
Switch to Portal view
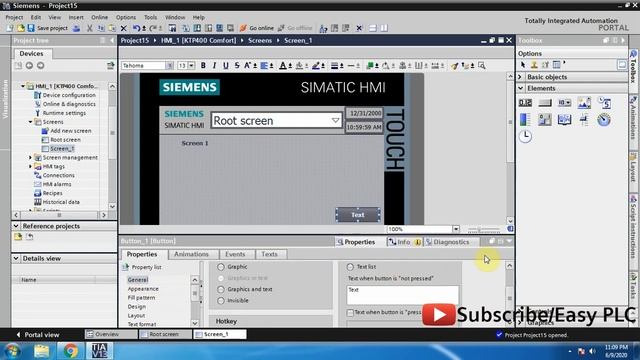pos(38,335)
